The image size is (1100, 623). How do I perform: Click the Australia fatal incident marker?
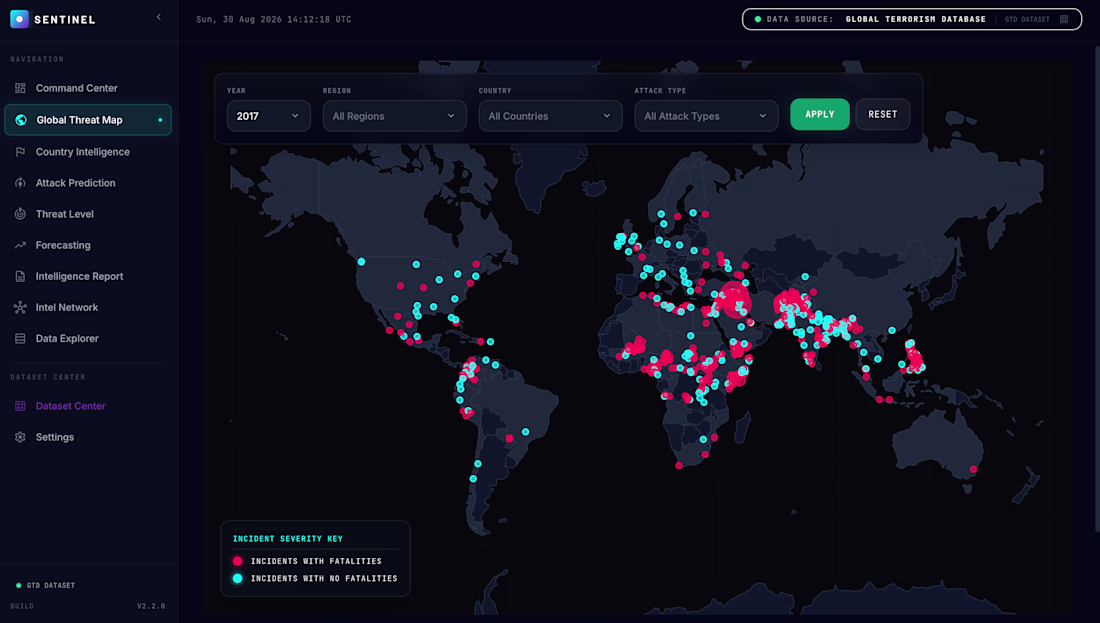click(973, 469)
